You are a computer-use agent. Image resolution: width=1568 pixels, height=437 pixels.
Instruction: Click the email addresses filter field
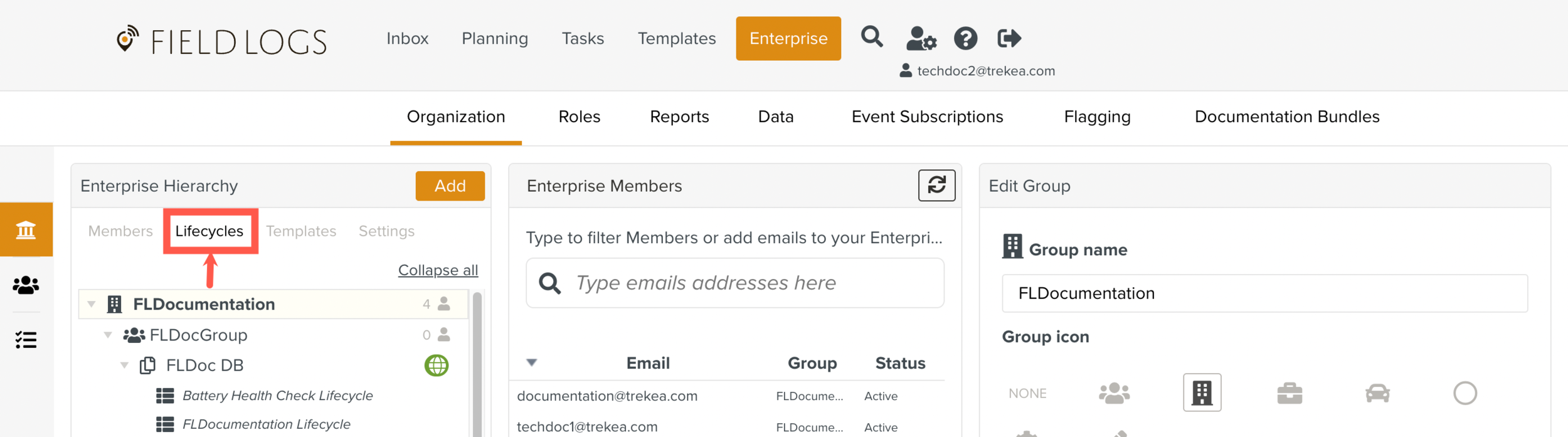[746, 283]
